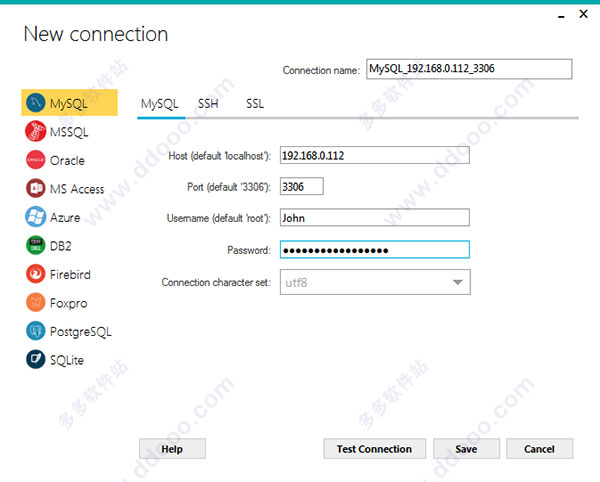Focus the Username field containing John

pyautogui.click(x=375, y=218)
